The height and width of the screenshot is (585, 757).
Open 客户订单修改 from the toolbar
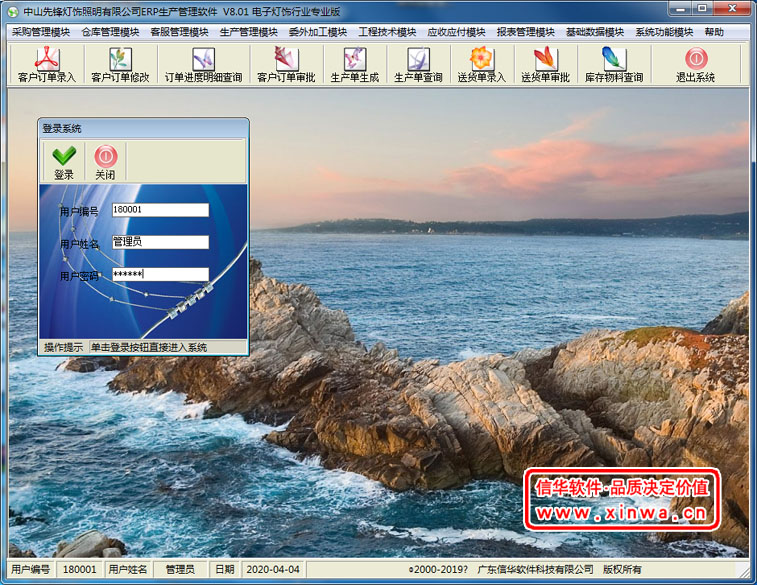[x=120, y=65]
